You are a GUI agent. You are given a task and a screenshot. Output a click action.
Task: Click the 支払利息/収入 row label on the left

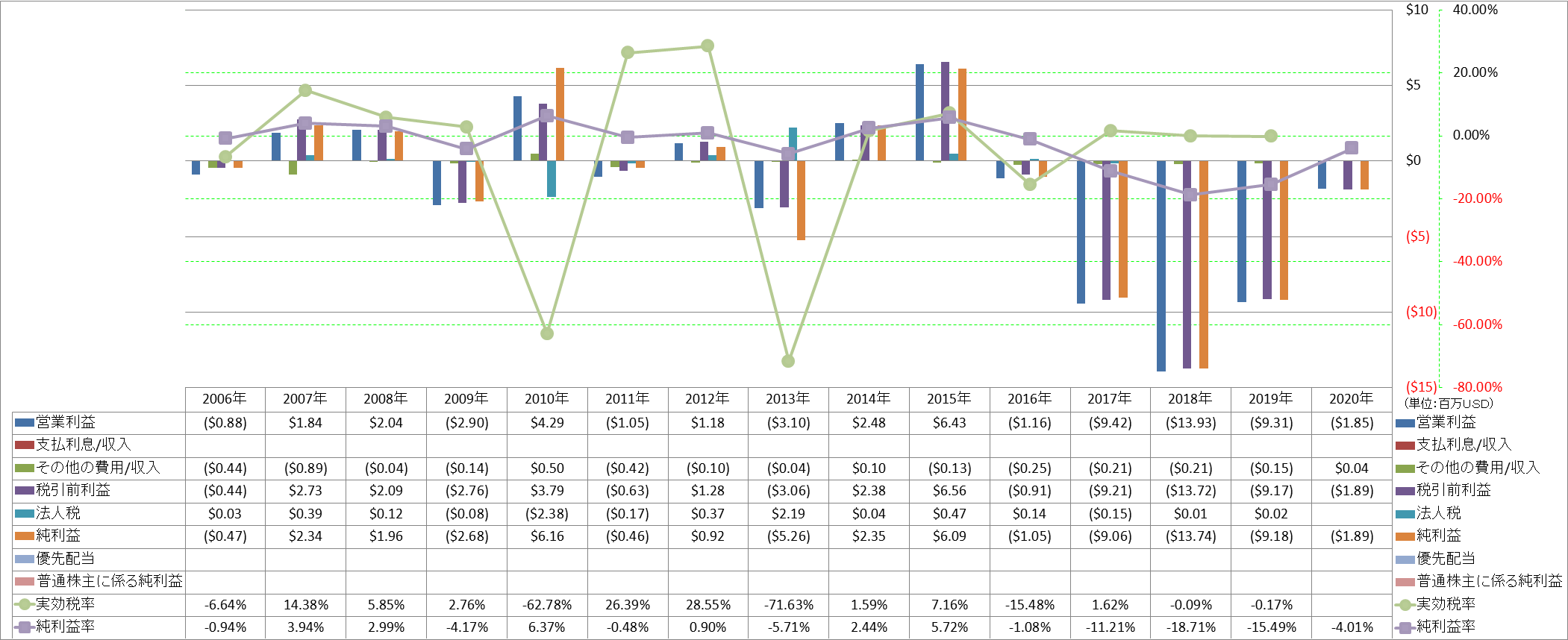[x=84, y=445]
